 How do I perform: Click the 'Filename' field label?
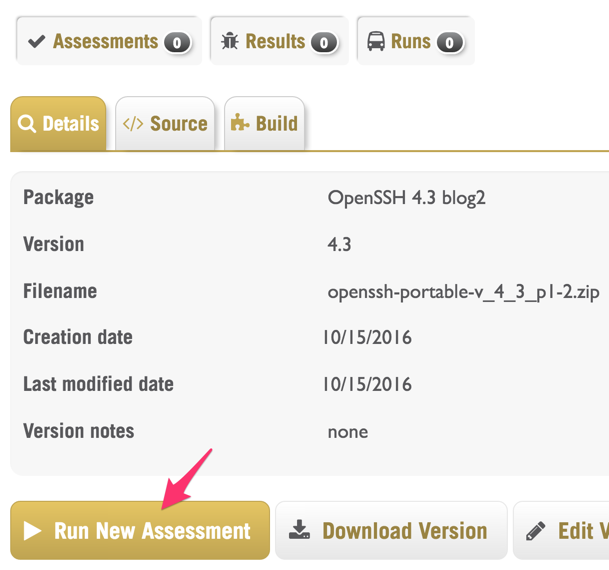pos(60,291)
